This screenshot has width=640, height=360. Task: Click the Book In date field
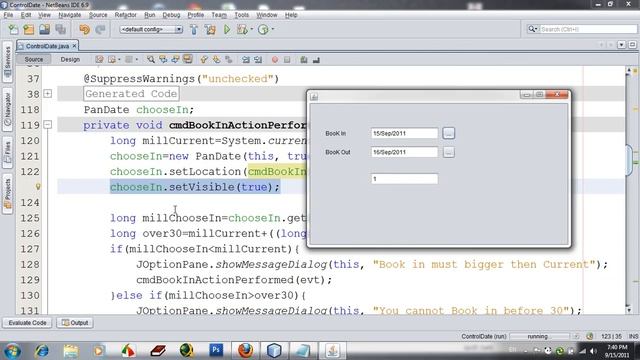[x=404, y=133]
